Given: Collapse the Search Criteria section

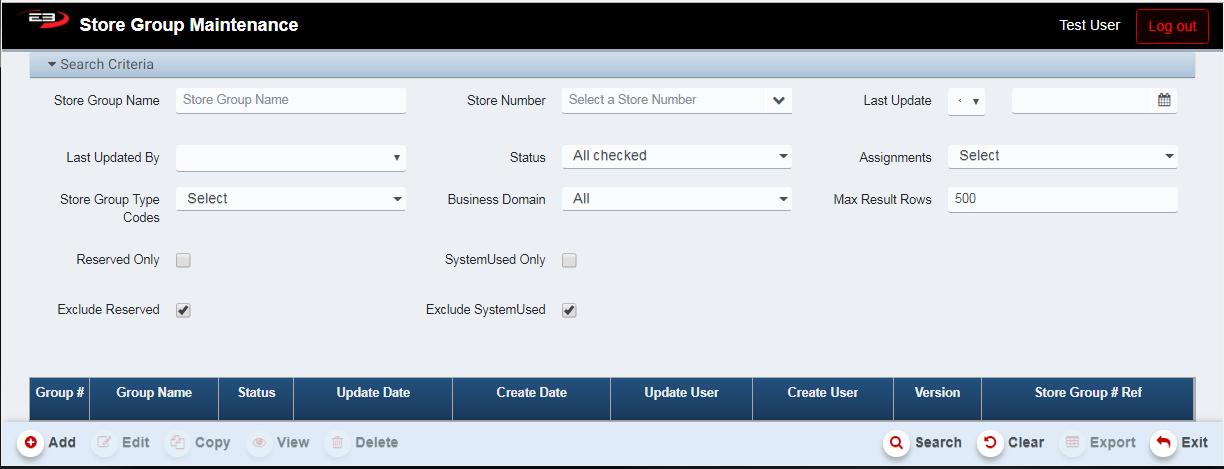Looking at the screenshot, I should [52, 64].
